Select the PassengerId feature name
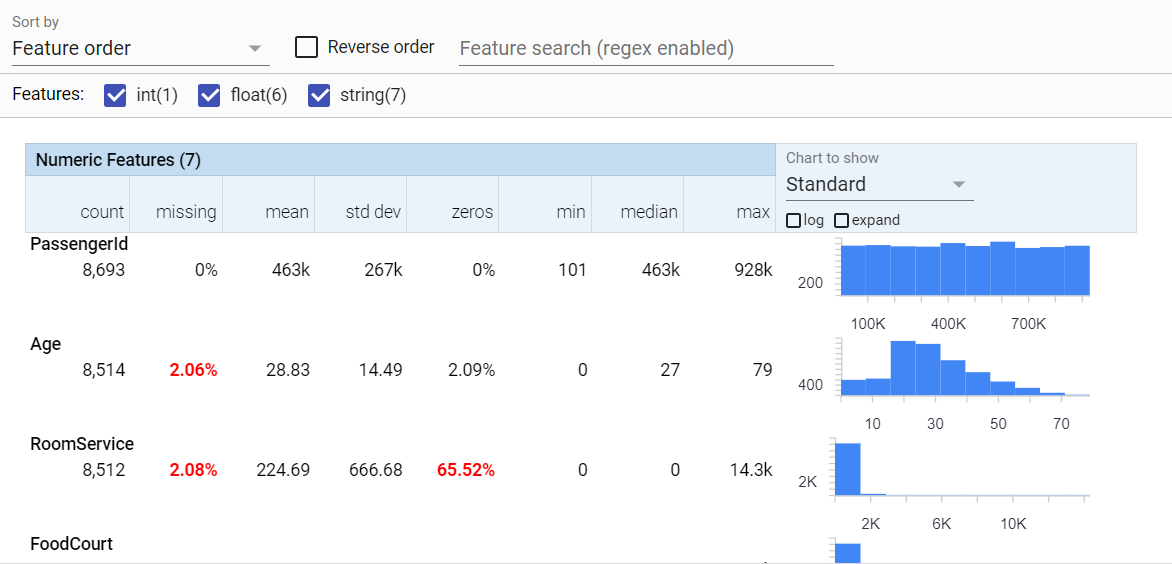This screenshot has width=1172, height=564. click(79, 244)
